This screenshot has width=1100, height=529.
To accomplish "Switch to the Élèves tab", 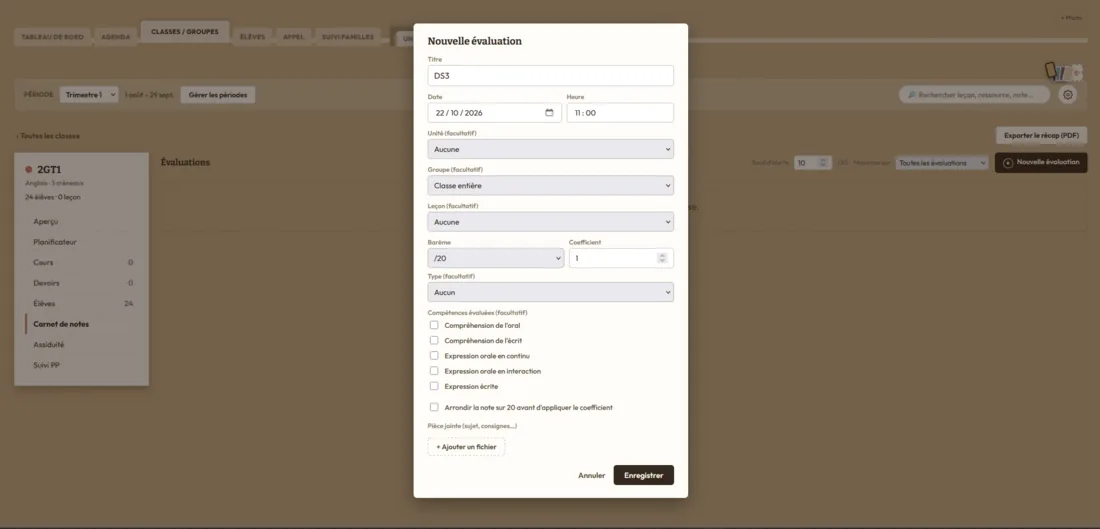I will [253, 36].
